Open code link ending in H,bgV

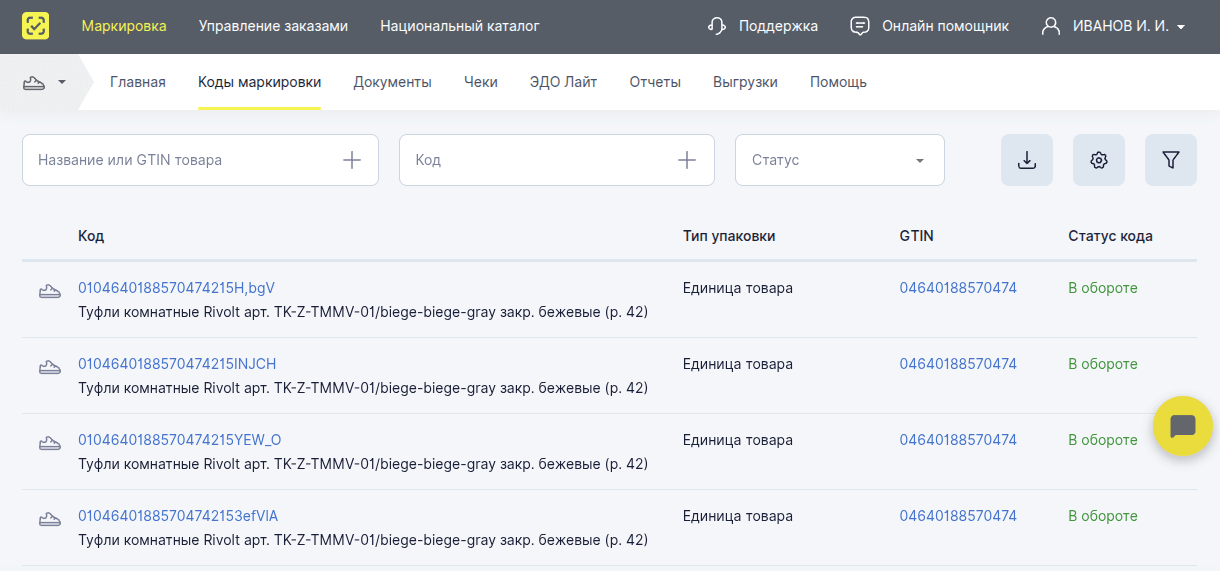coord(176,288)
